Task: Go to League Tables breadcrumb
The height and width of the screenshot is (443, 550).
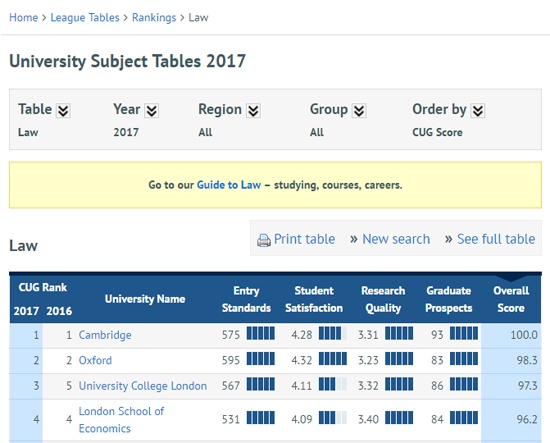Action: (x=85, y=18)
